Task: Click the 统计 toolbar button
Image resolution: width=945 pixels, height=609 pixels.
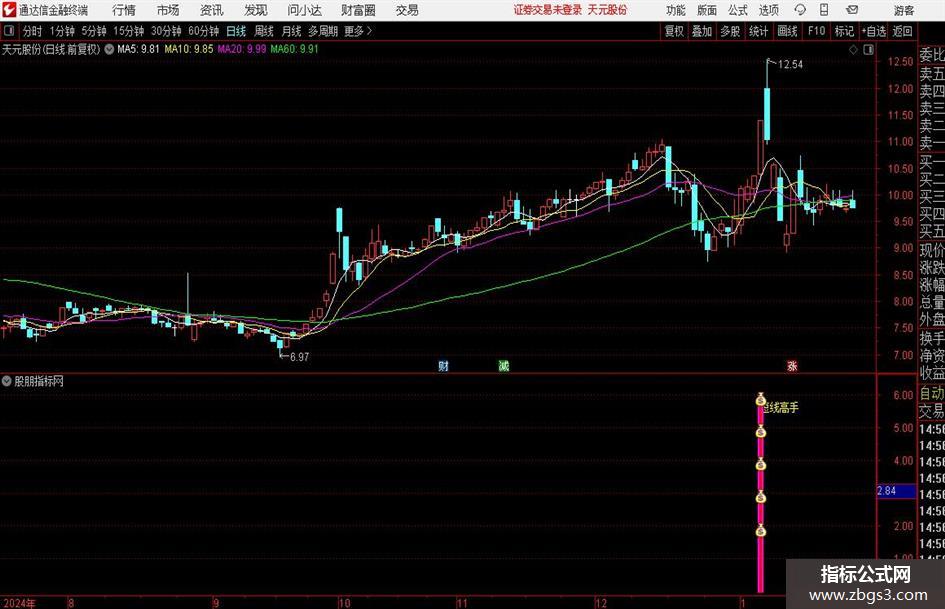Action: point(758,31)
